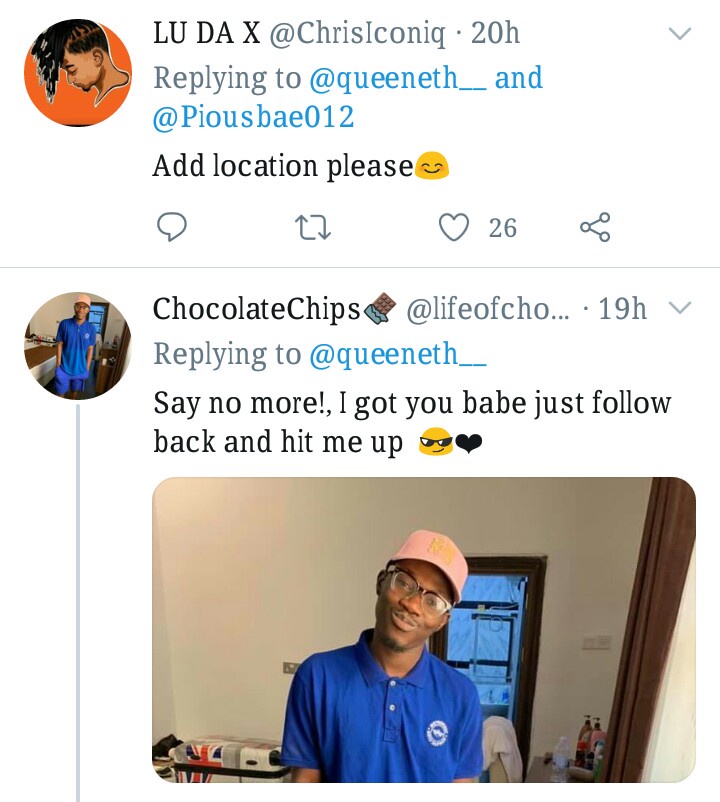Image resolution: width=720 pixels, height=802 pixels.
Task: Open the 'Say no more!' tweet text
Action: pos(411,421)
